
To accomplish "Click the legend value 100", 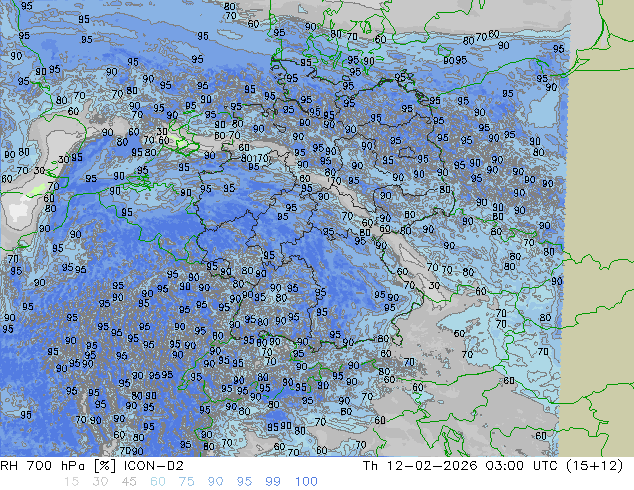I will coord(306,482).
